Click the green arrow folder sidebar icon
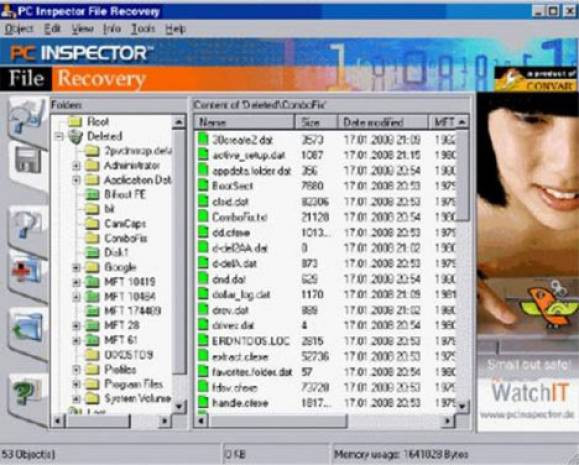 [28, 328]
